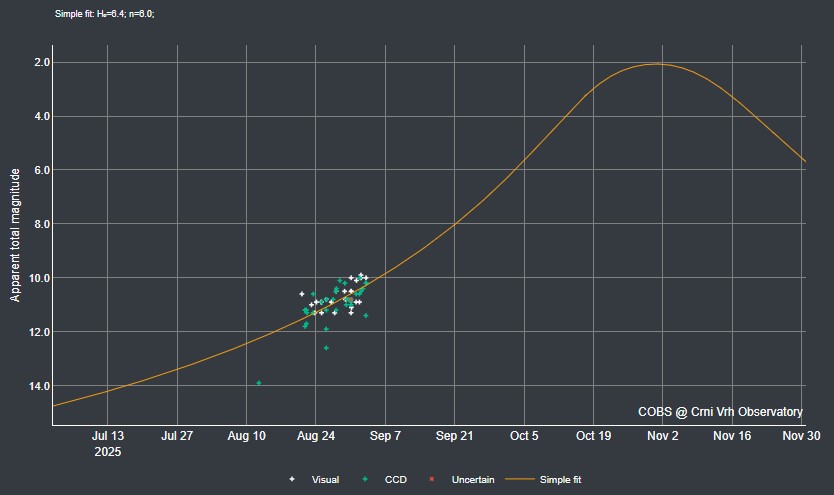Toggle the Uncertain legend entry
Viewport: 834px width, 495px height.
461,480
